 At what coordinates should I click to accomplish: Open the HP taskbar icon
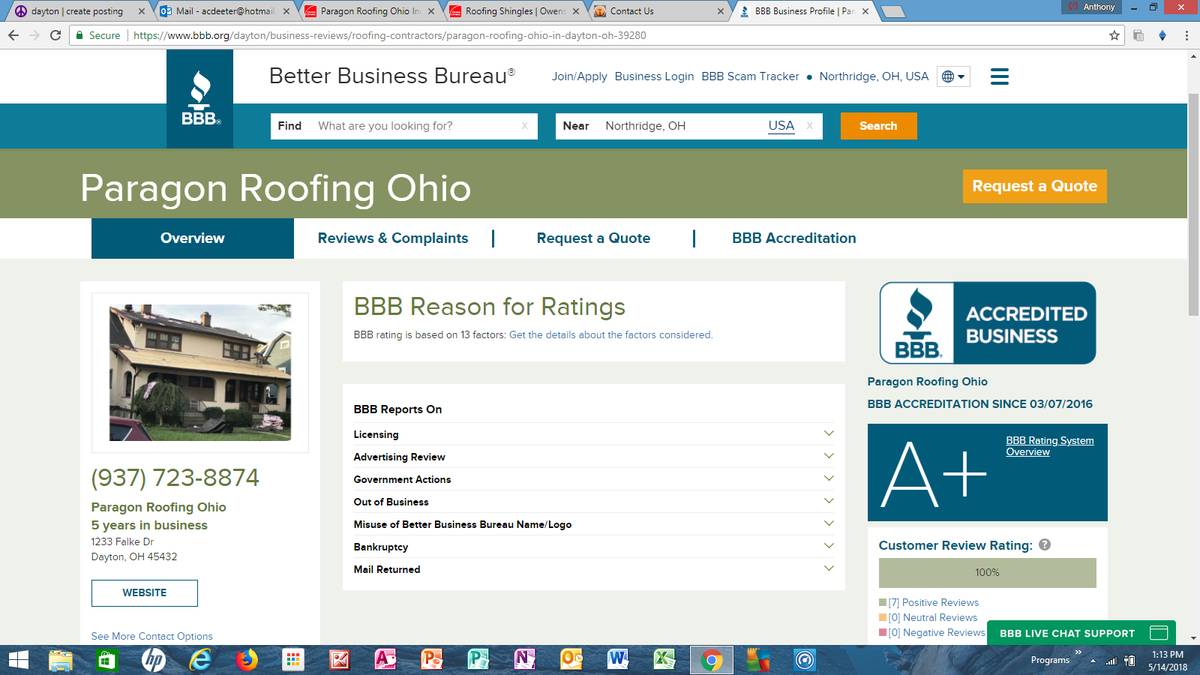pos(154,660)
